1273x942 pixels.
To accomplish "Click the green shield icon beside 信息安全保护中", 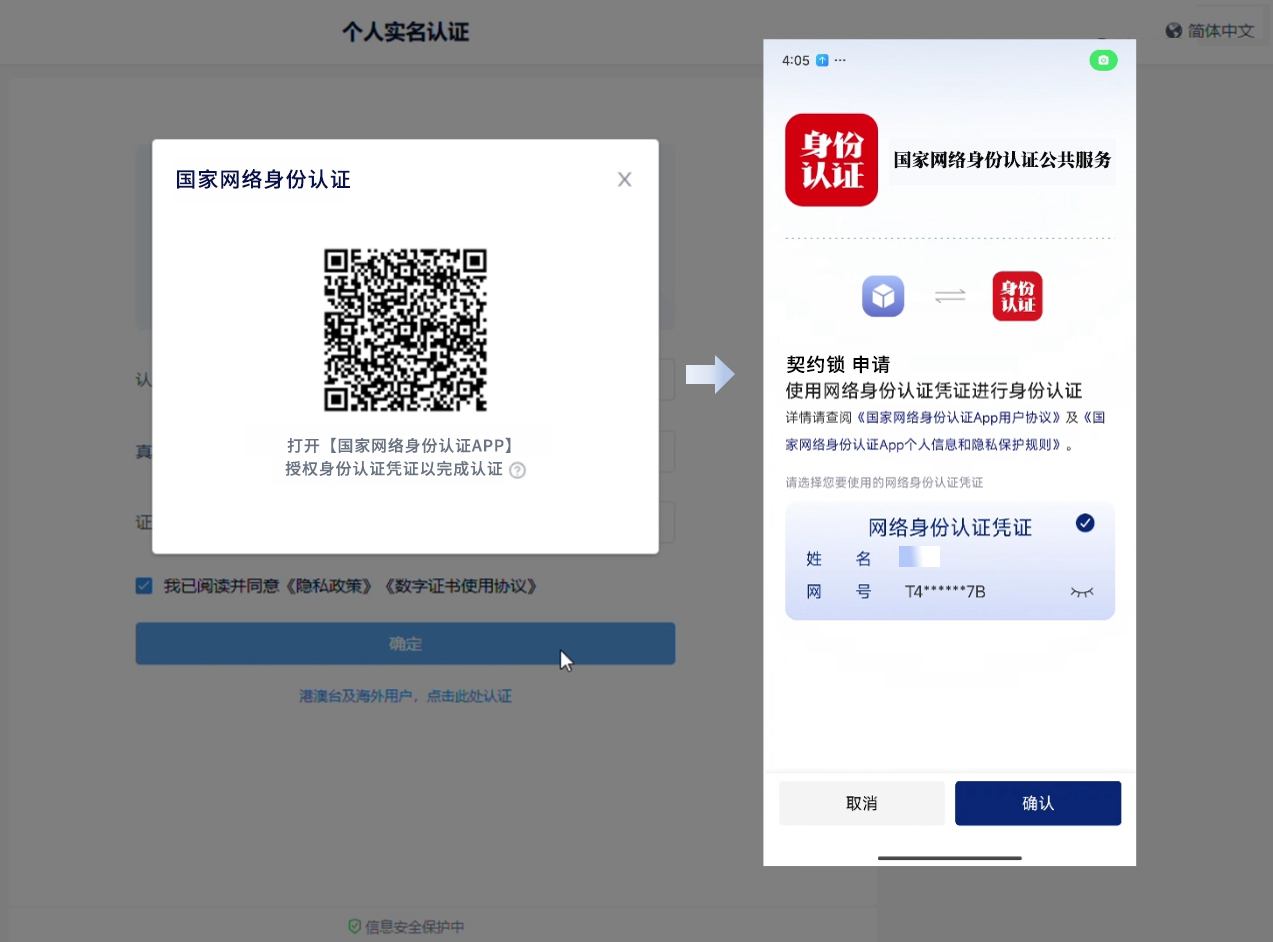I will [x=354, y=926].
